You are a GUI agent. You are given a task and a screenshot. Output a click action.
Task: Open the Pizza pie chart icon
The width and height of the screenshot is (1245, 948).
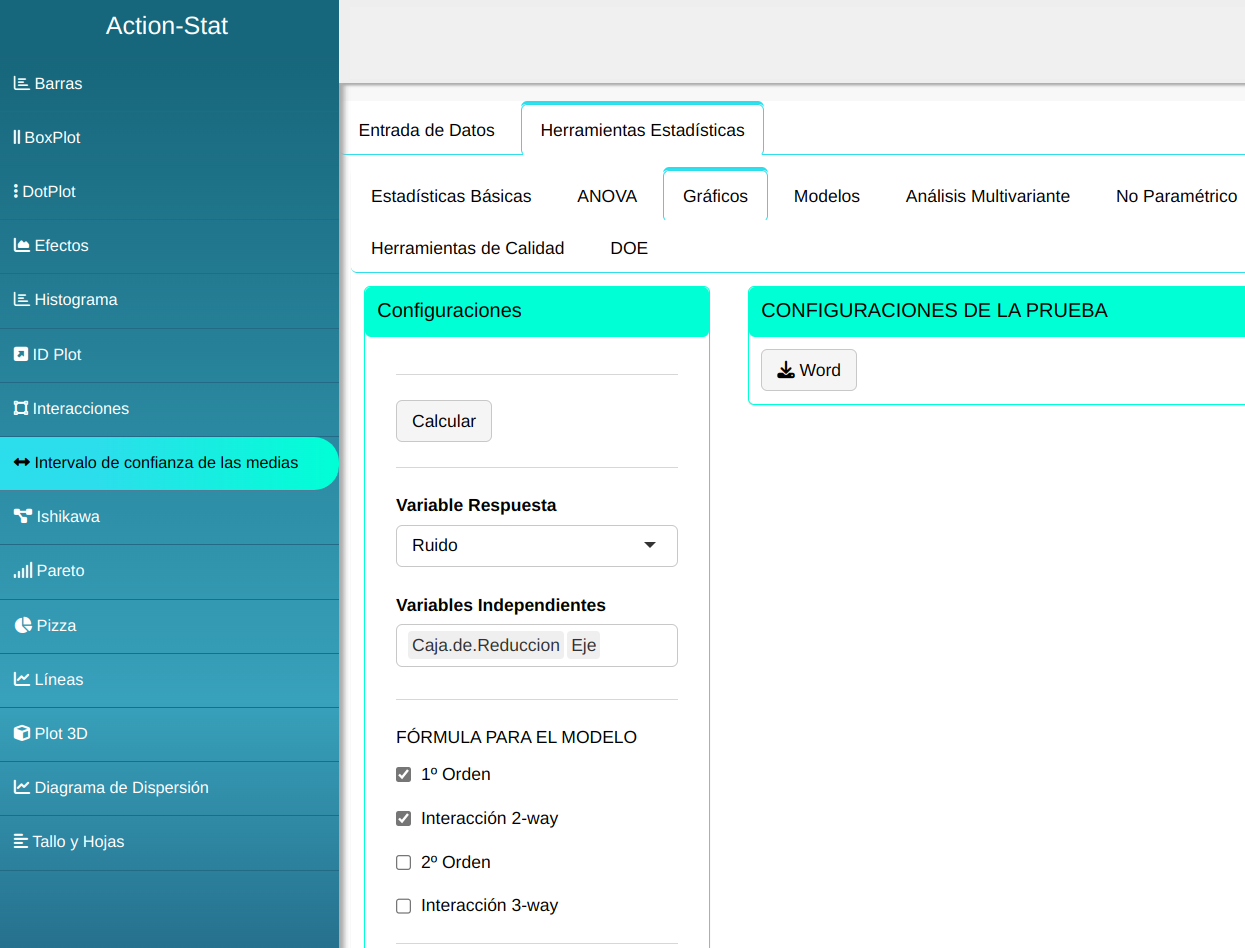(23, 626)
